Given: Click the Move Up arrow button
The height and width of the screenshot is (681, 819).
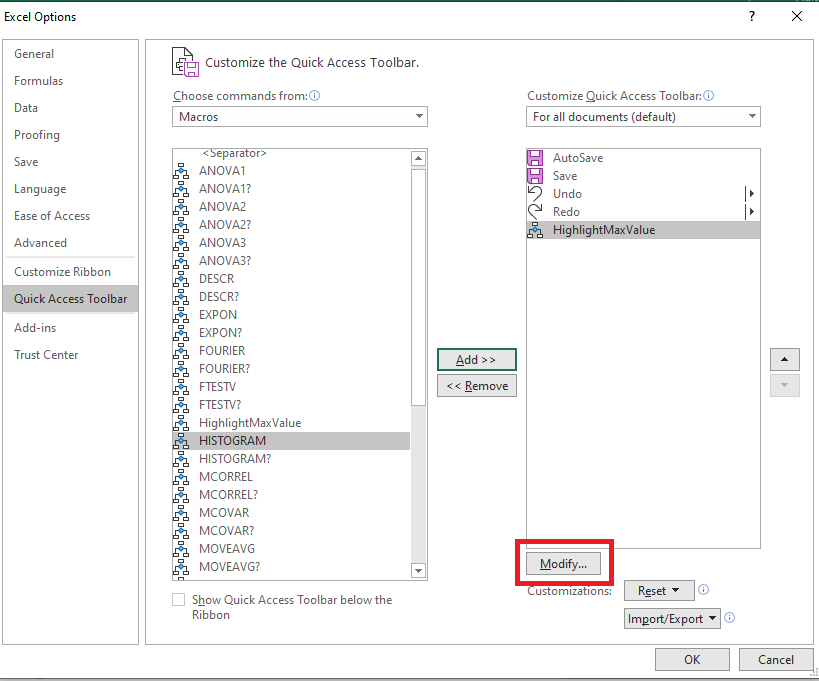Looking at the screenshot, I should coord(785,359).
